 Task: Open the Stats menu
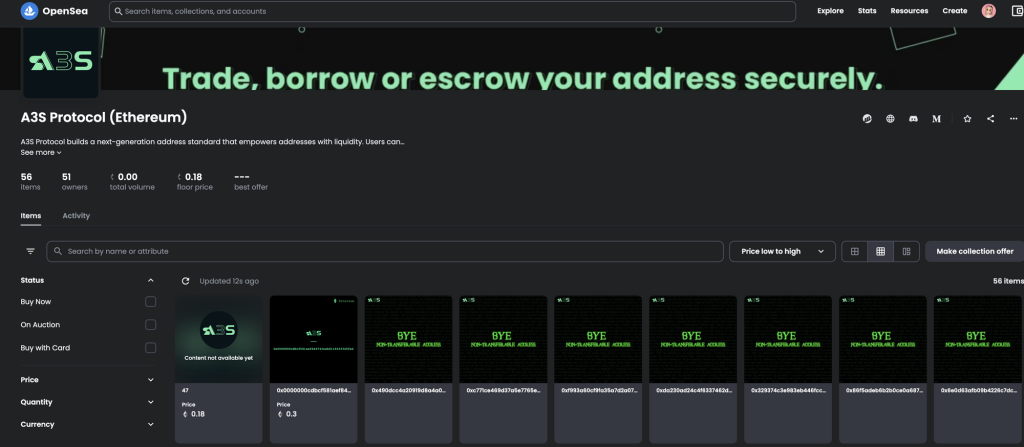[867, 11]
